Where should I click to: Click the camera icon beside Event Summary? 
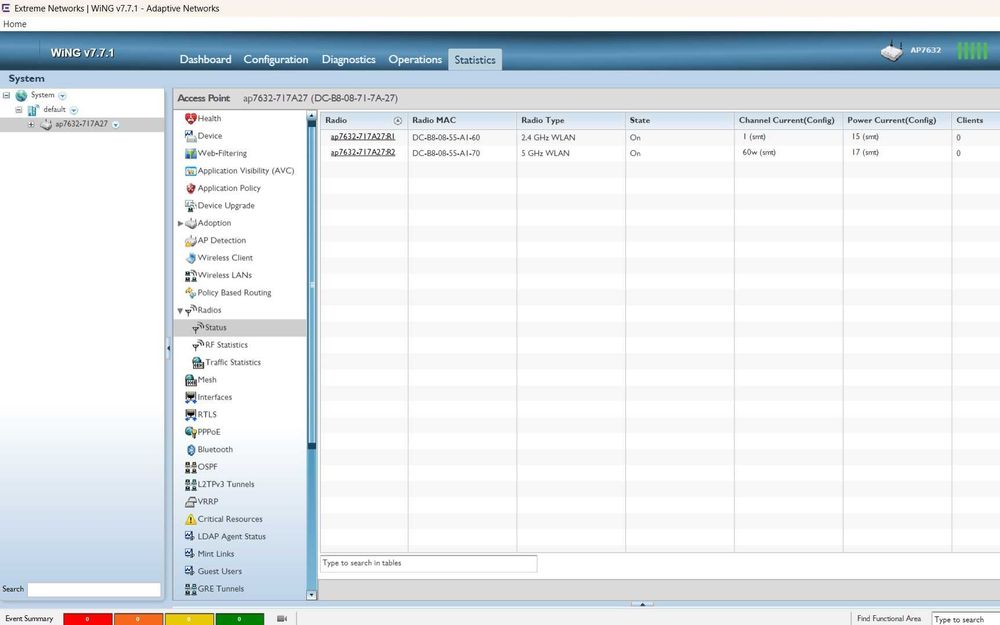click(x=282, y=619)
